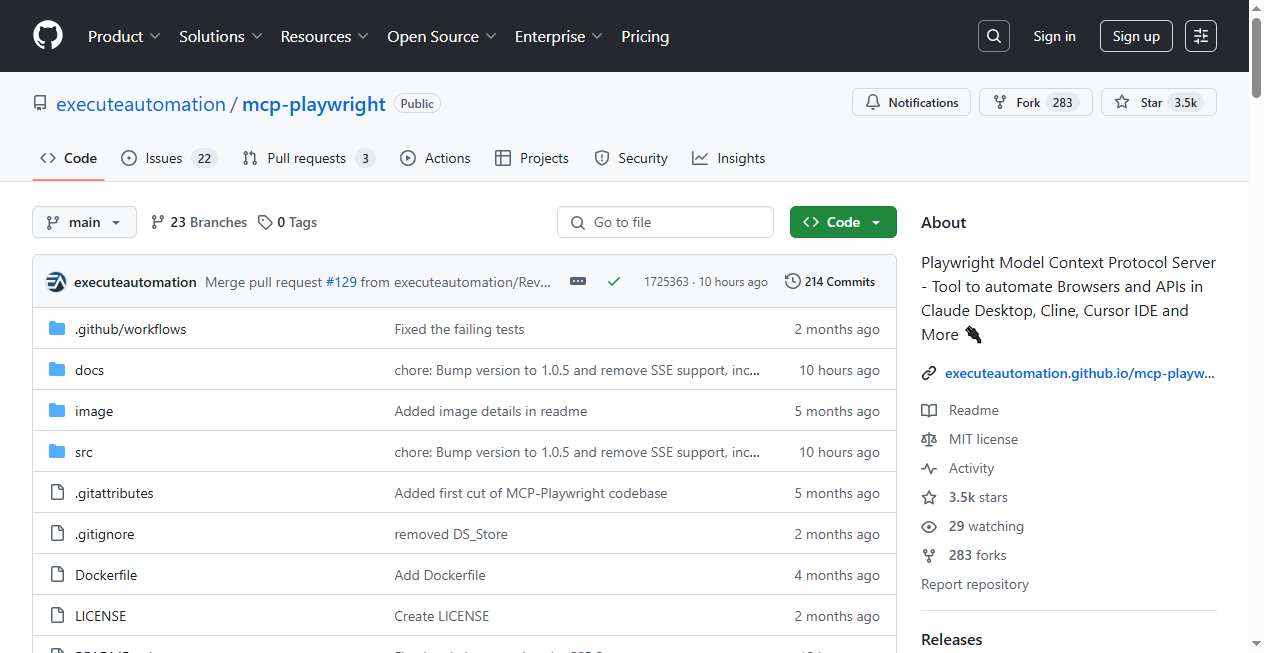Fork the repository with Fork button
The width and height of the screenshot is (1264, 653).
(x=1034, y=102)
